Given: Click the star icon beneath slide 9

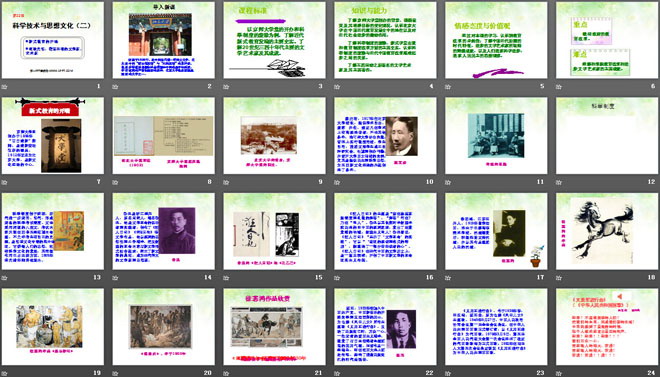Looking at the screenshot, I should (226, 182).
